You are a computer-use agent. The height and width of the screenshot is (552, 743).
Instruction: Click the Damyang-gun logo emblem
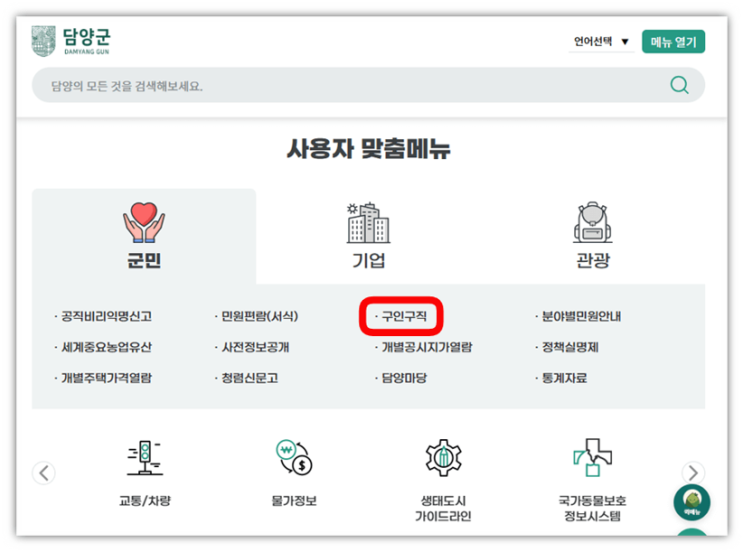click(44, 41)
